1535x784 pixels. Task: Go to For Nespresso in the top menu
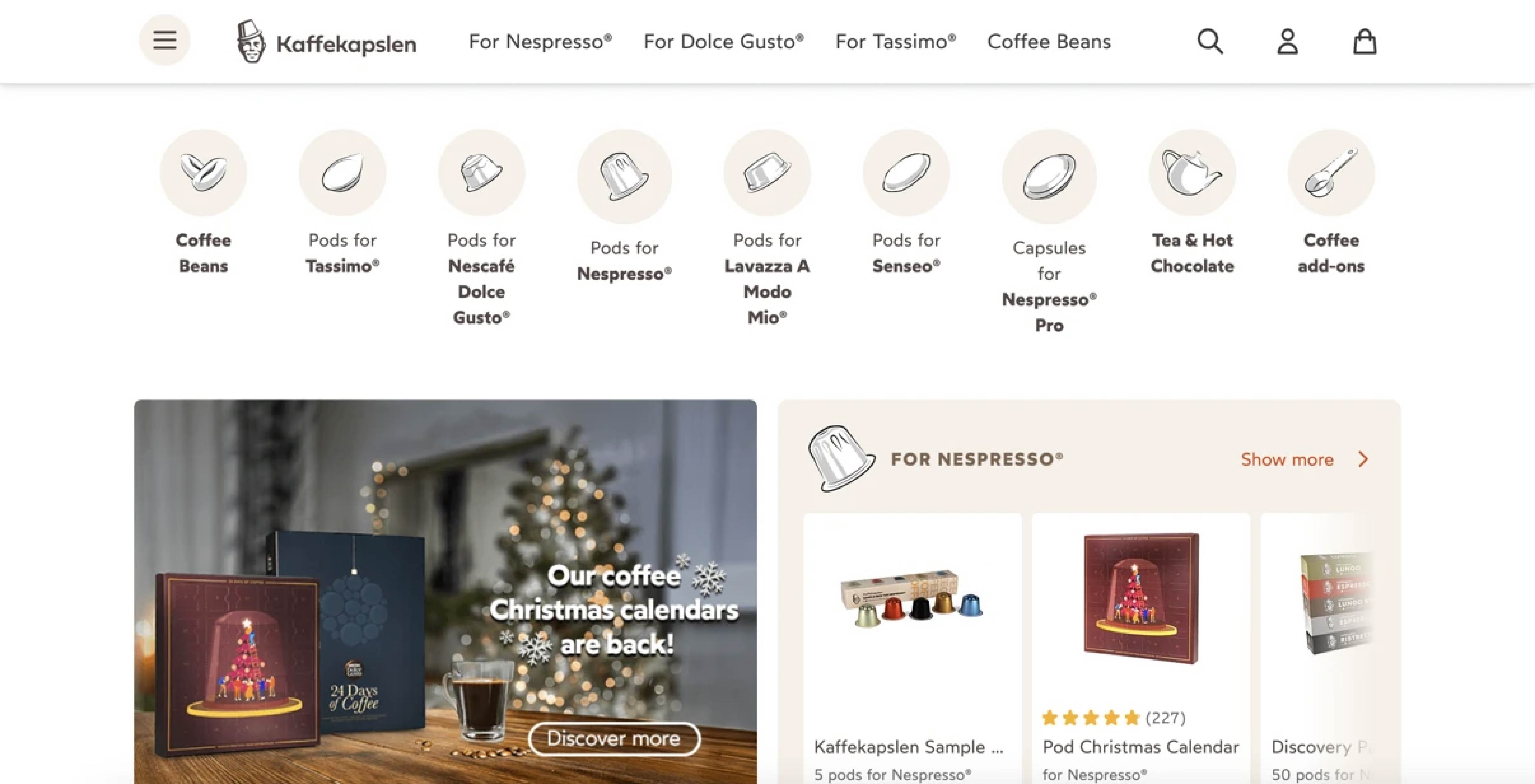click(540, 42)
